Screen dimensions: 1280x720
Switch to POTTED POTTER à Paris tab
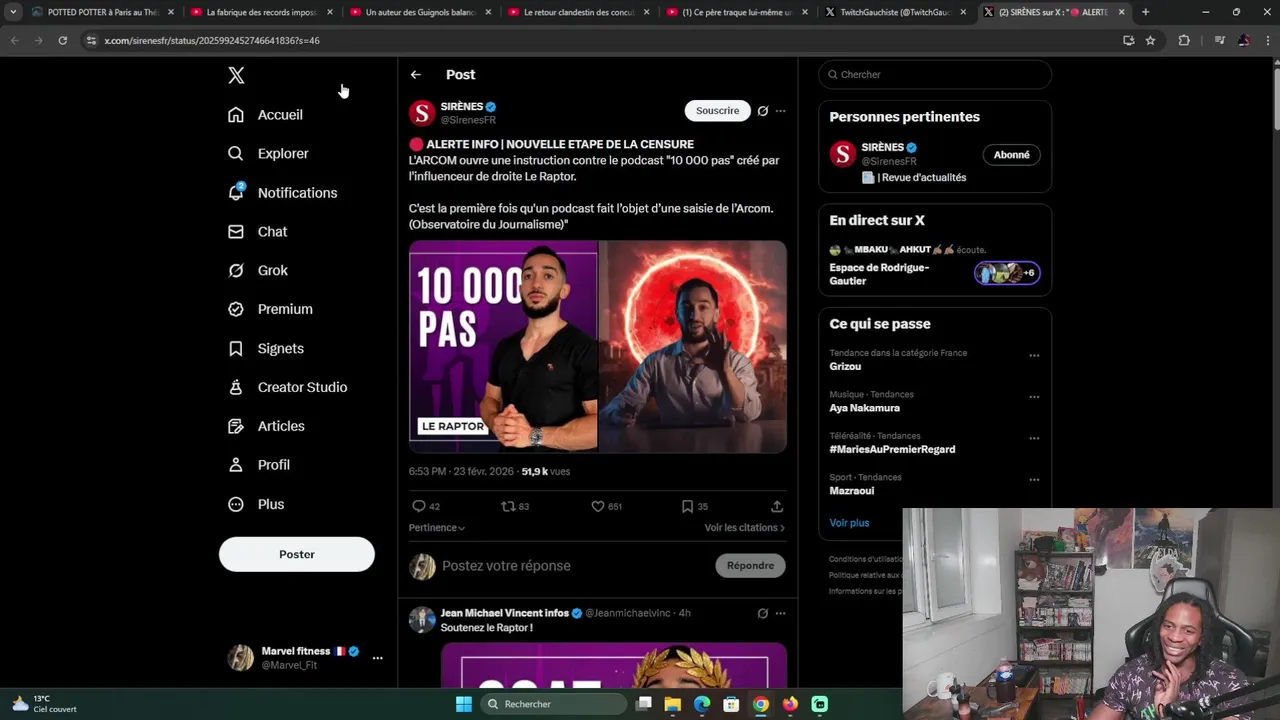(x=103, y=12)
